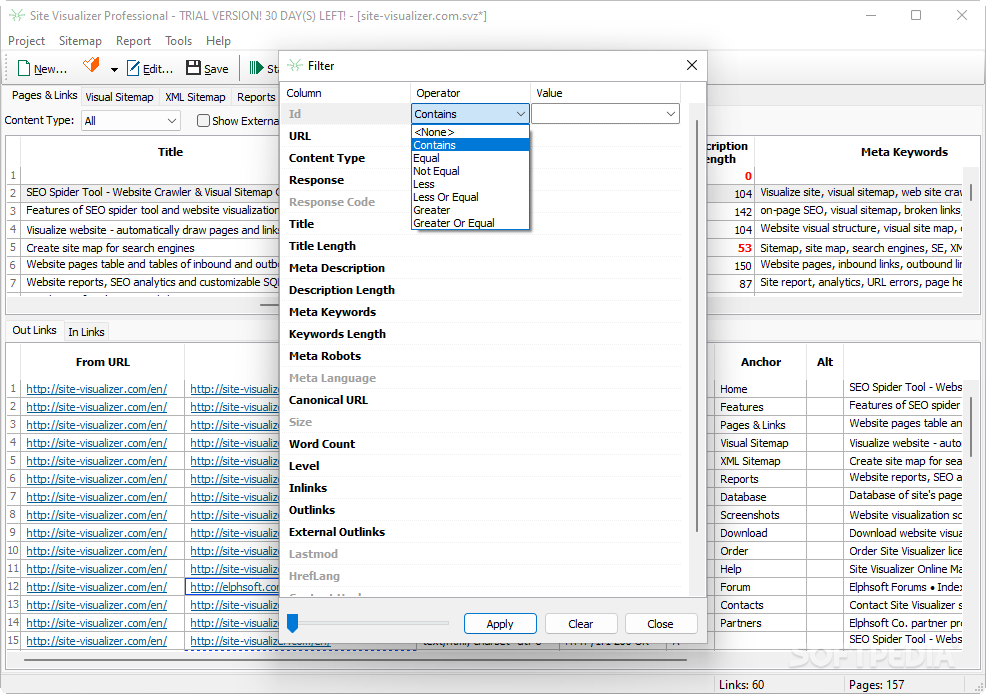Select Content Type filter row
This screenshot has height=694, width=986.
[327, 158]
